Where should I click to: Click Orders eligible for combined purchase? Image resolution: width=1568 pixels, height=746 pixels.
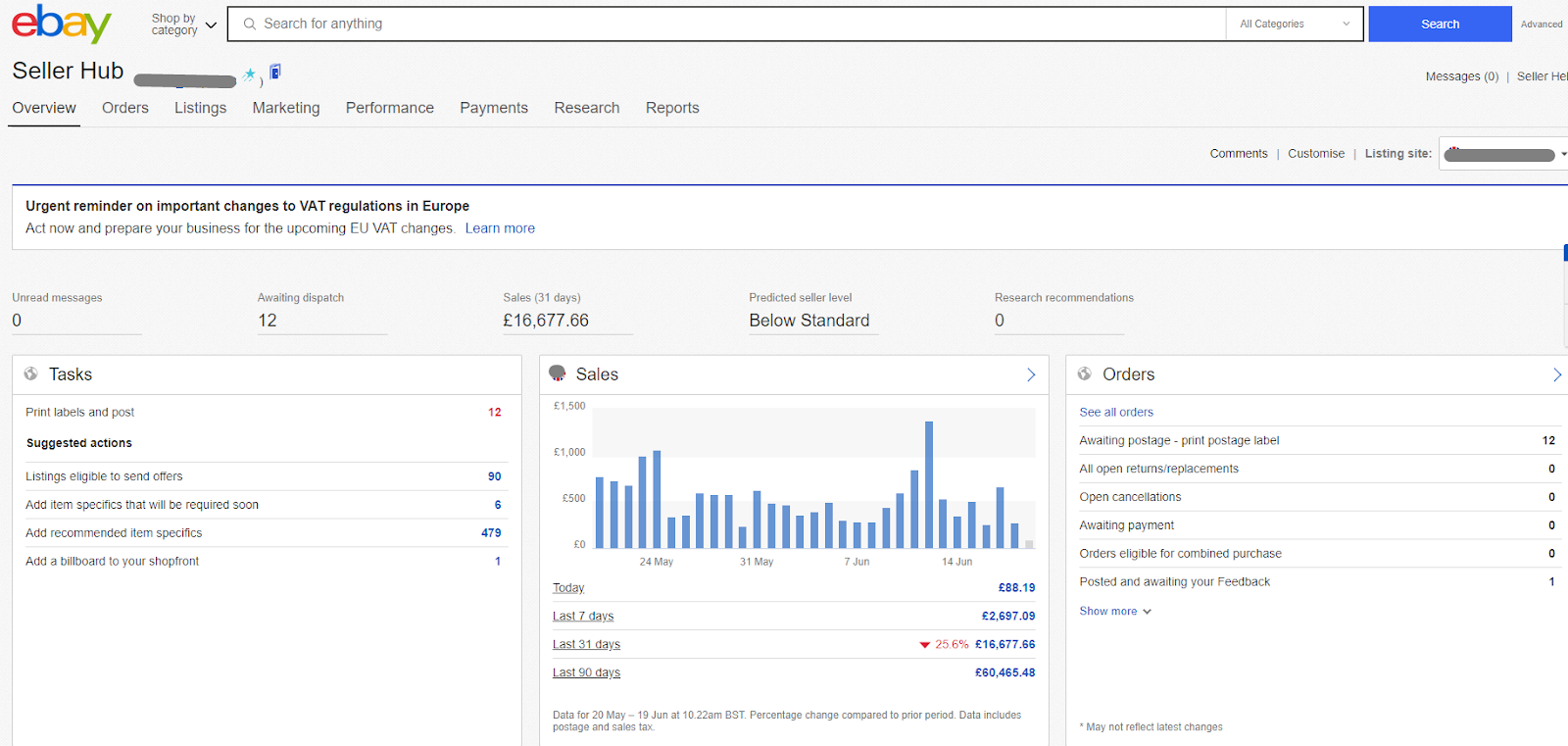[1180, 554]
